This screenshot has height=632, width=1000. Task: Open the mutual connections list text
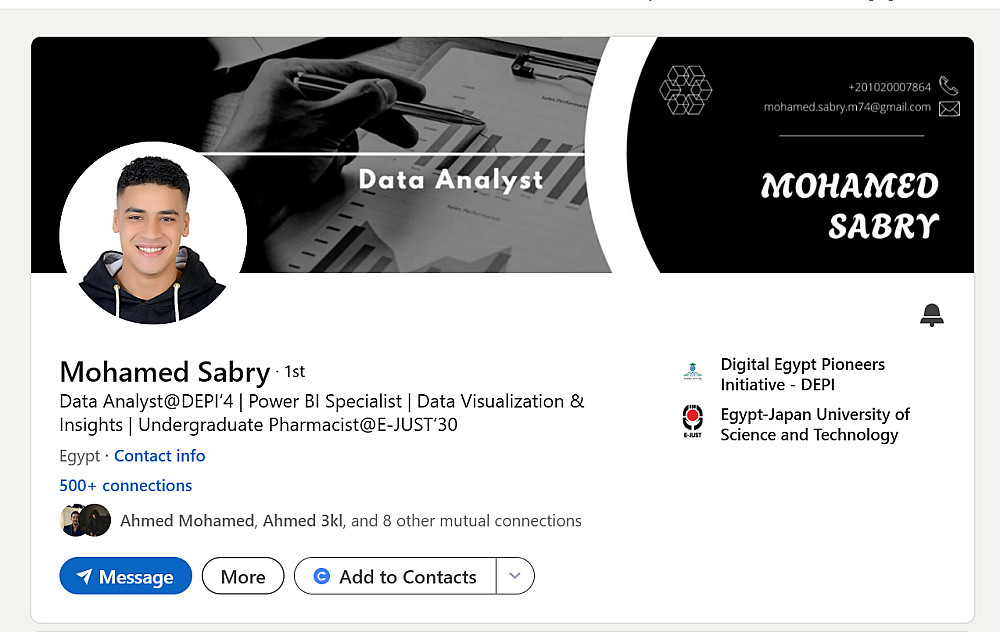350,521
